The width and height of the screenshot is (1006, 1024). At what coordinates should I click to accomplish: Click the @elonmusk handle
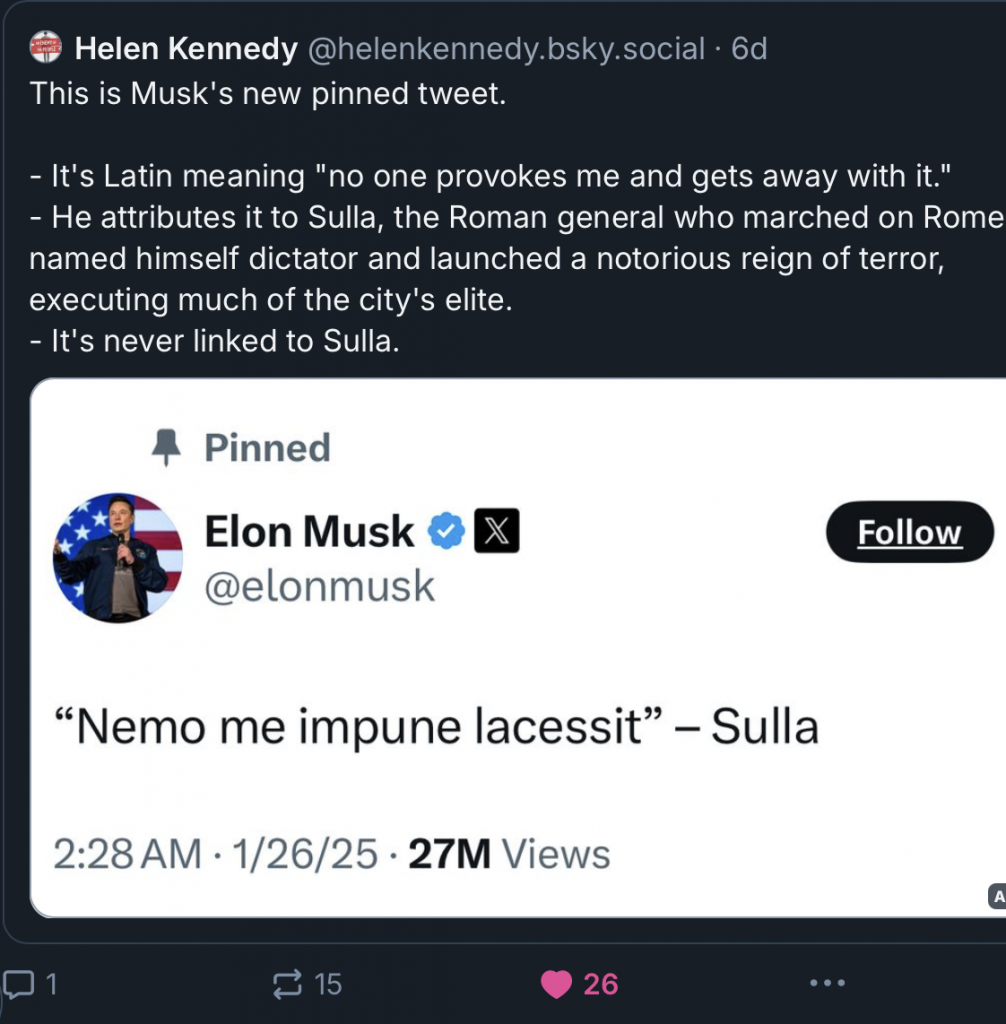(320, 586)
